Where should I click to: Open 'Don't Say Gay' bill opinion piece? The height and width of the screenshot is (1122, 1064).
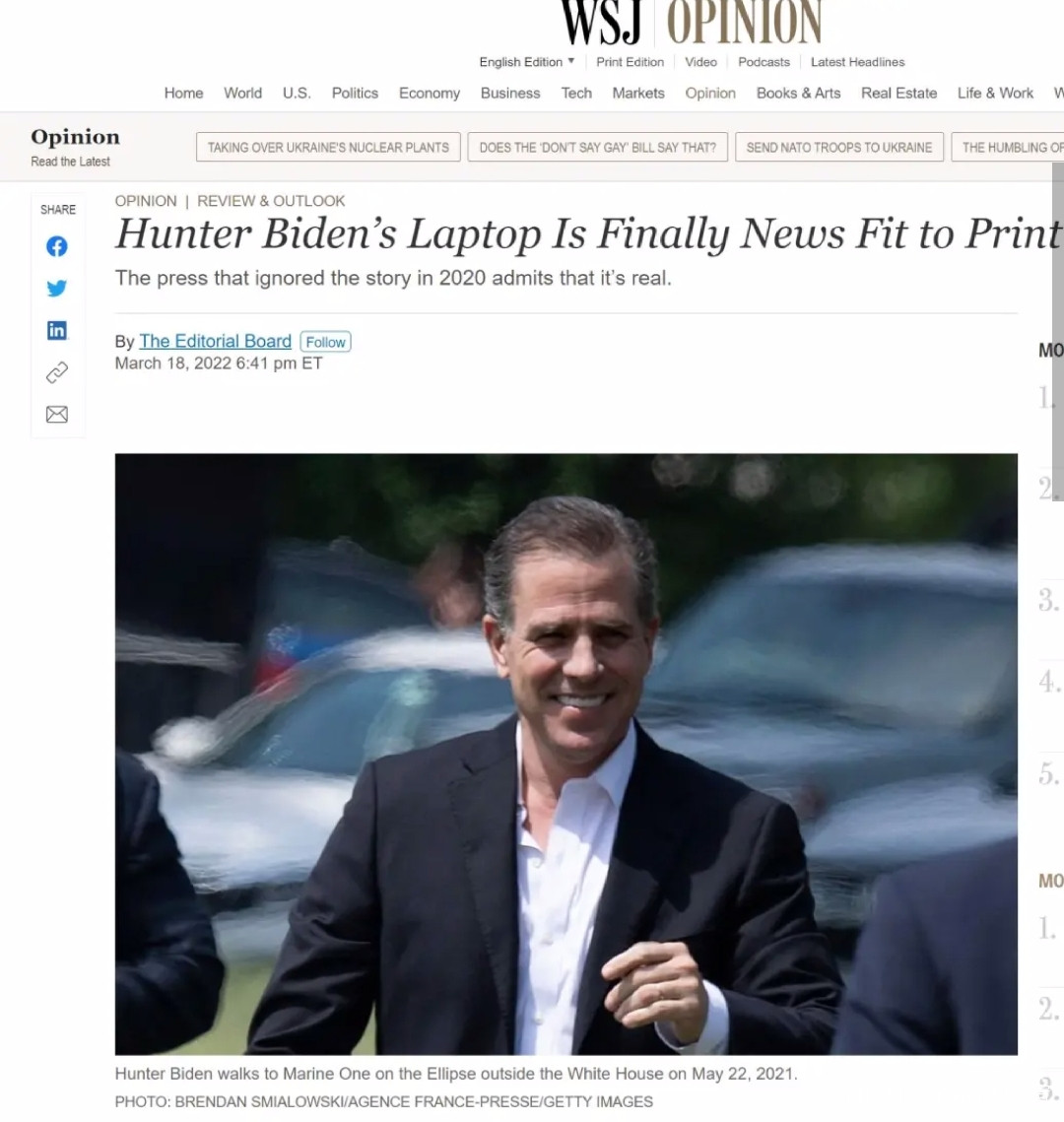[x=597, y=147]
